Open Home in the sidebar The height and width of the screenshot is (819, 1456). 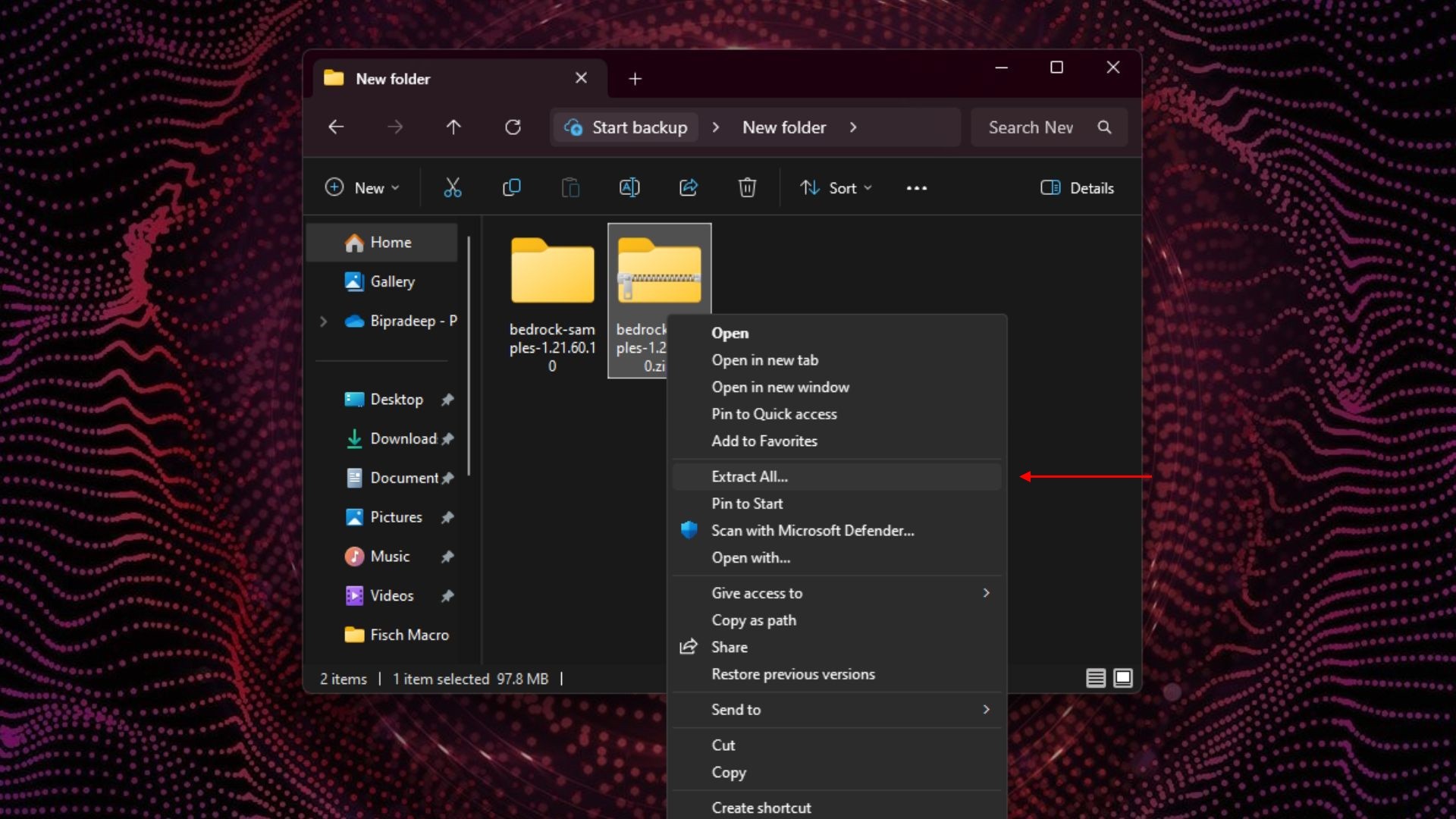pos(381,243)
